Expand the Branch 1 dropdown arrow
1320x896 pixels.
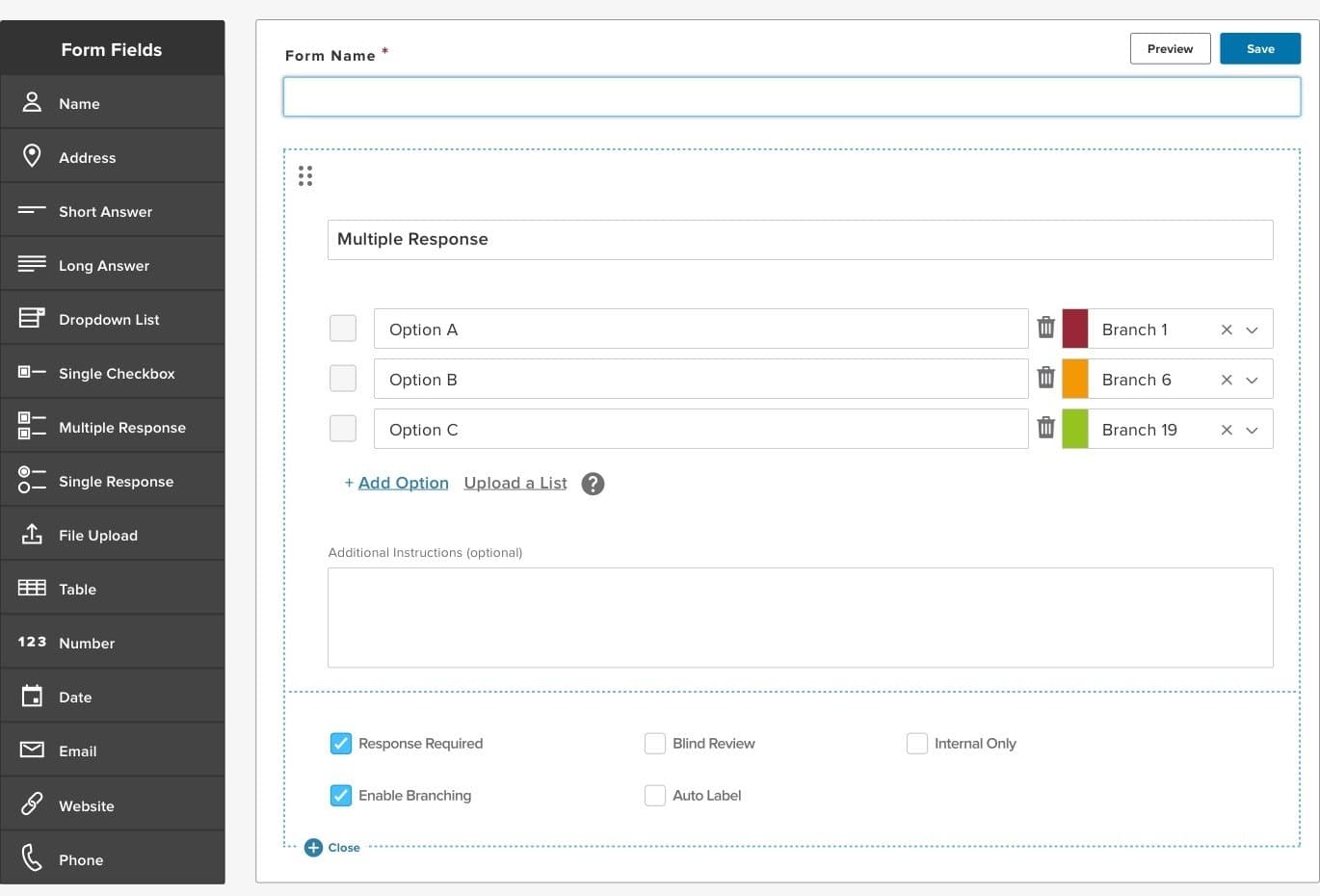point(1252,329)
